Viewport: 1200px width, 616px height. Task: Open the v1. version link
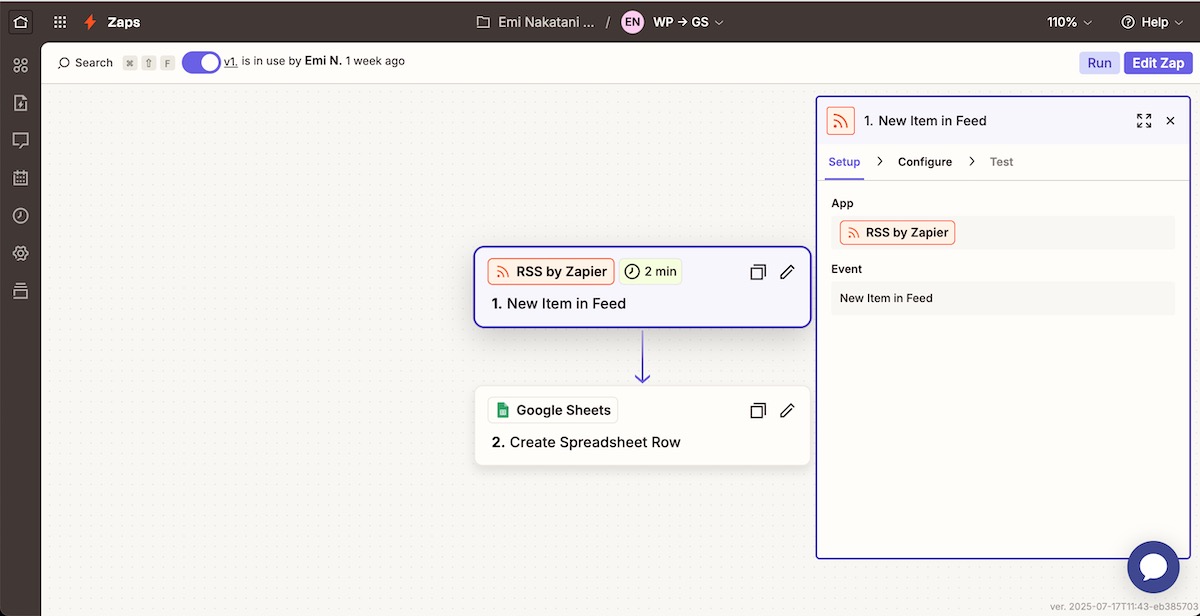point(230,61)
